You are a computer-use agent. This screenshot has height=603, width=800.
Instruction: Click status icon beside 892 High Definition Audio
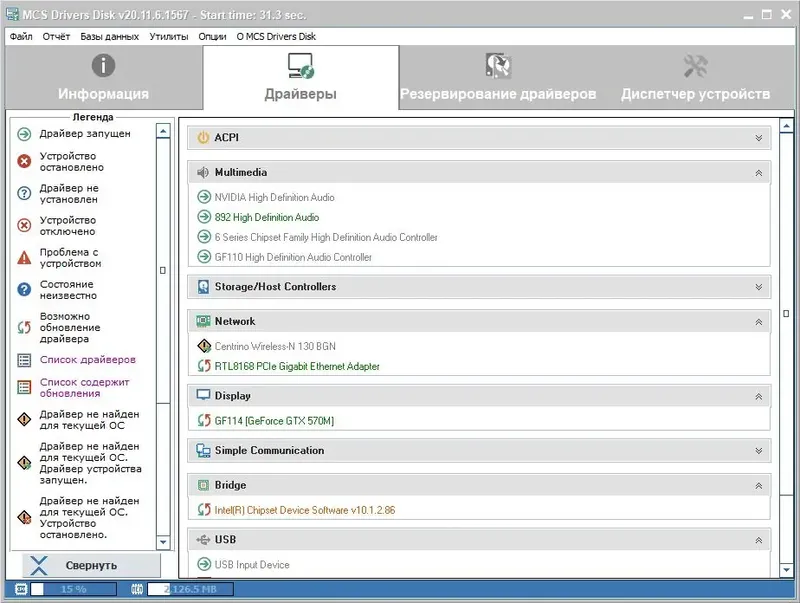click(x=204, y=217)
